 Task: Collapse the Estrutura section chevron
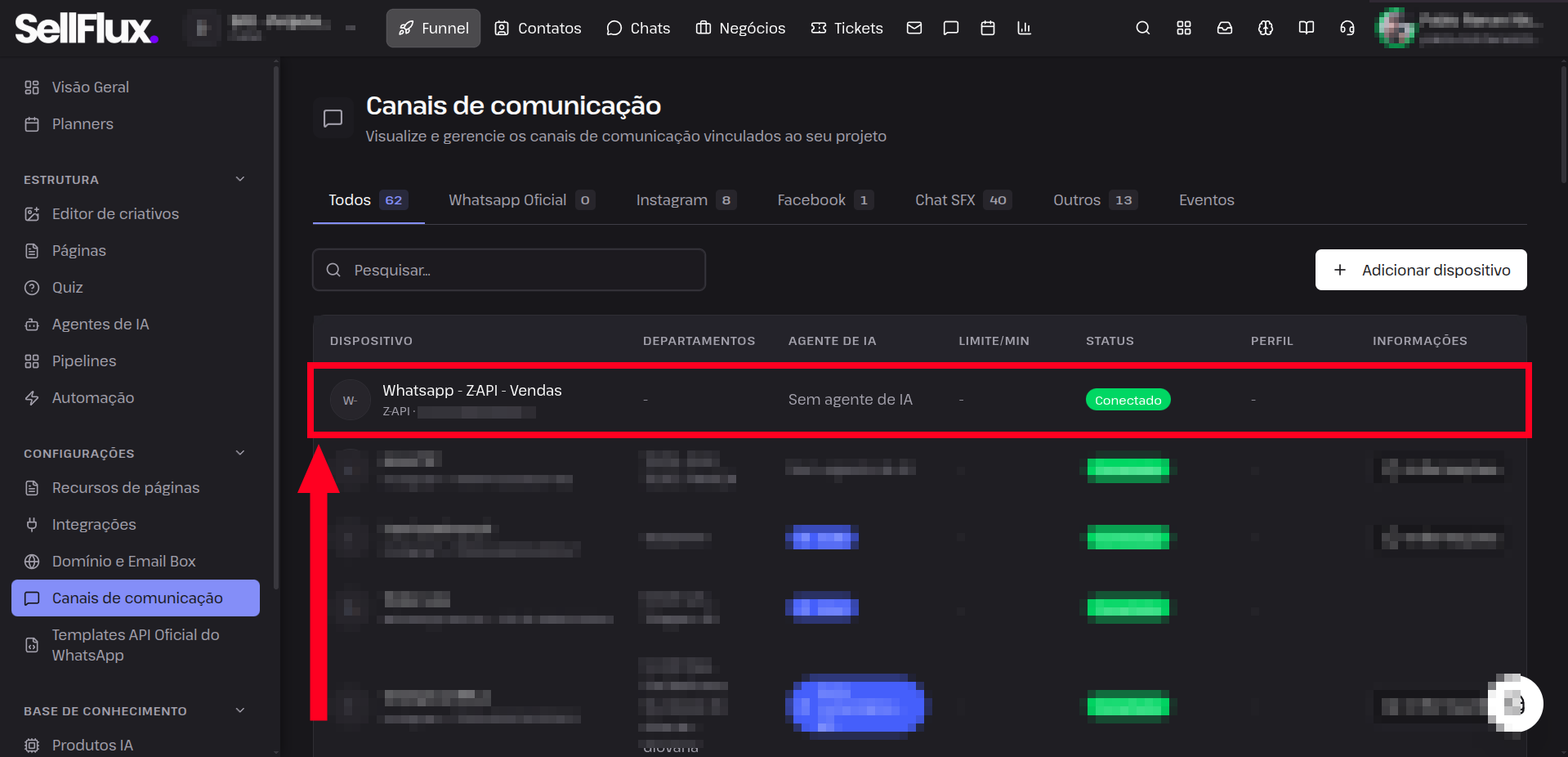click(x=240, y=179)
